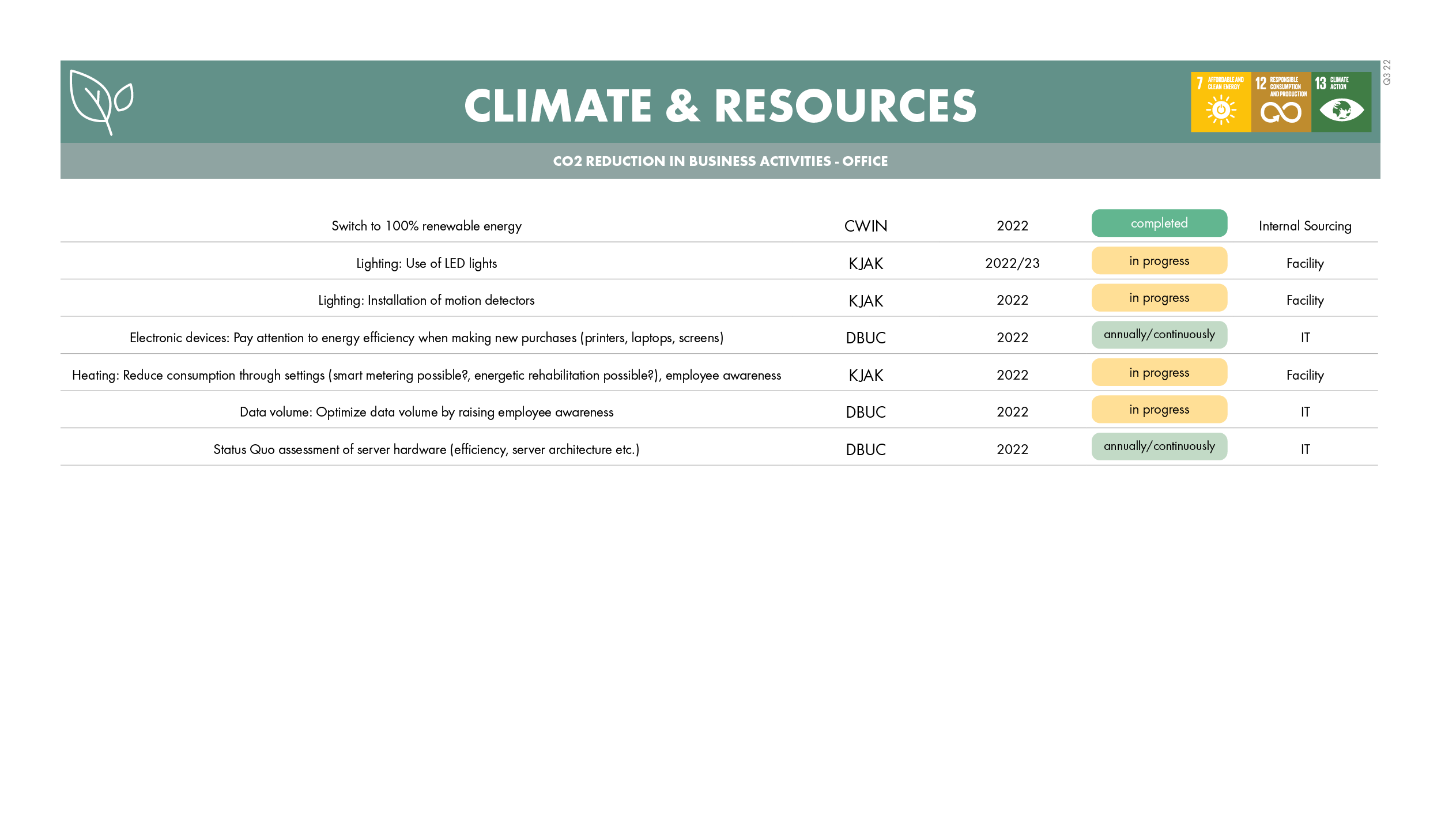Click 'annually/continuously' badge for electronic devices

tap(1159, 335)
